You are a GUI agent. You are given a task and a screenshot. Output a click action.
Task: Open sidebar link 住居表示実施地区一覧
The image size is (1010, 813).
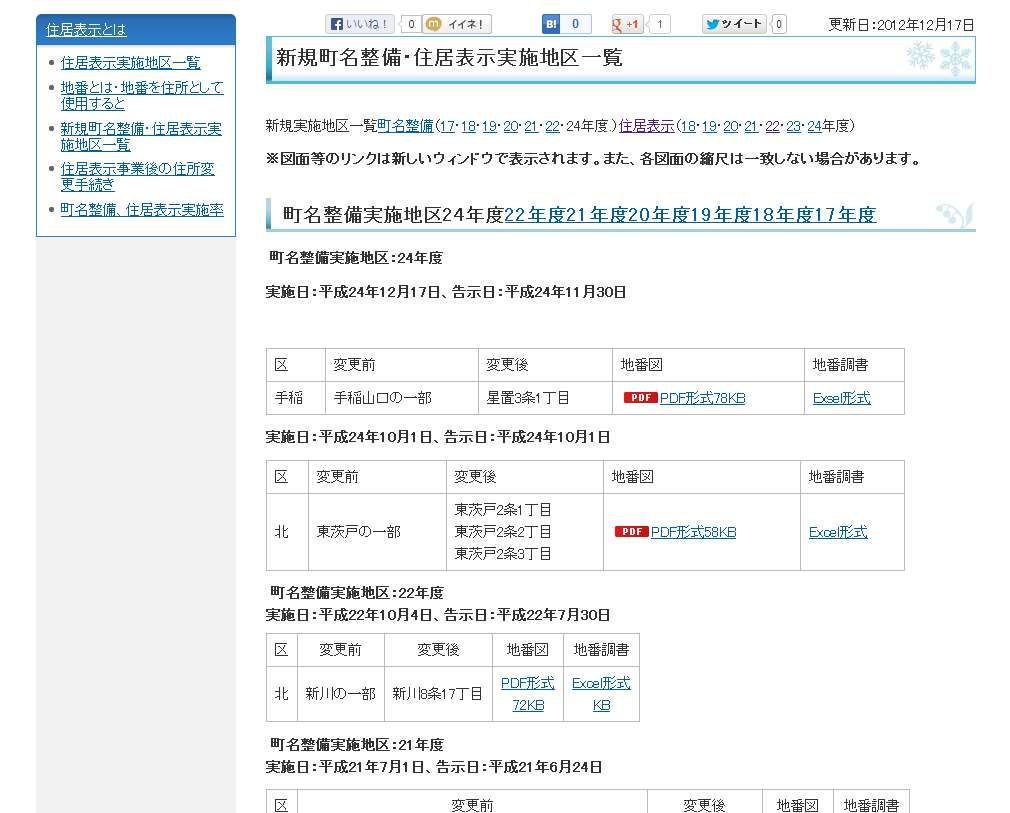(x=130, y=62)
